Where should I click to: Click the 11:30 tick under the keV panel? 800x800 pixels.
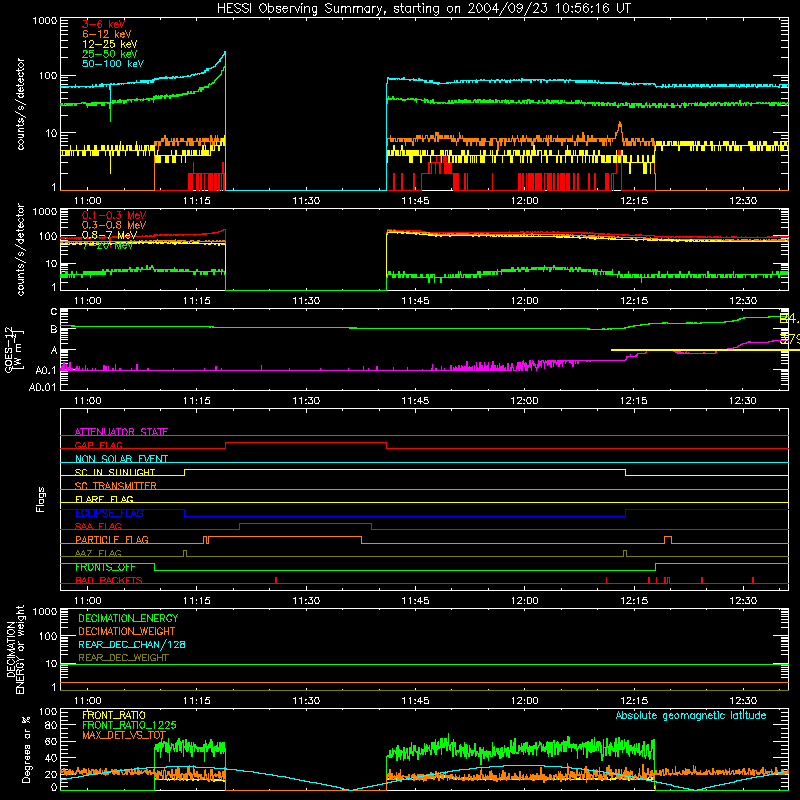(306, 201)
